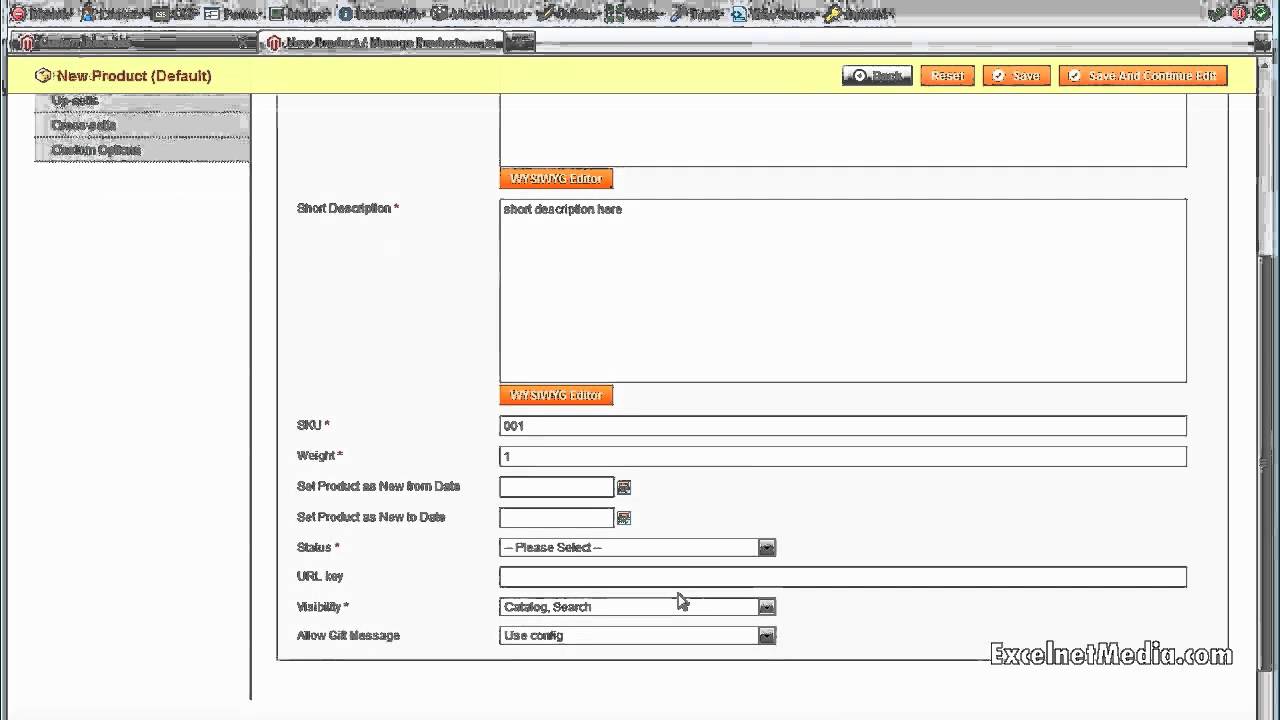Open calendar for Set Product as New from Date

click(624, 487)
